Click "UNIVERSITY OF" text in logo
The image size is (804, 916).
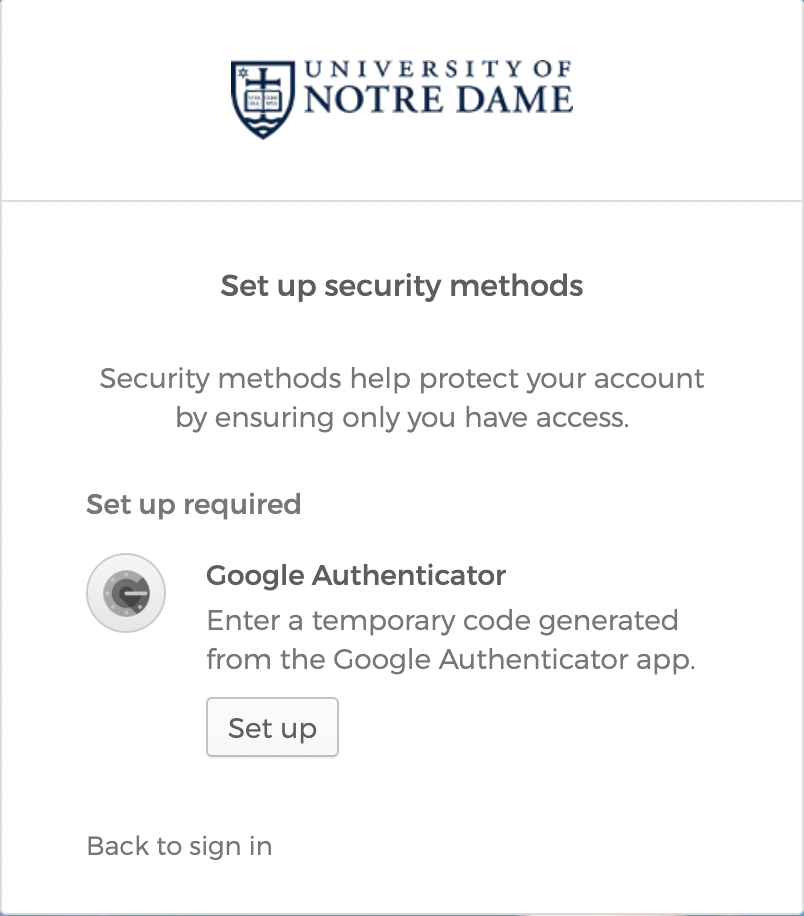[x=437, y=70]
